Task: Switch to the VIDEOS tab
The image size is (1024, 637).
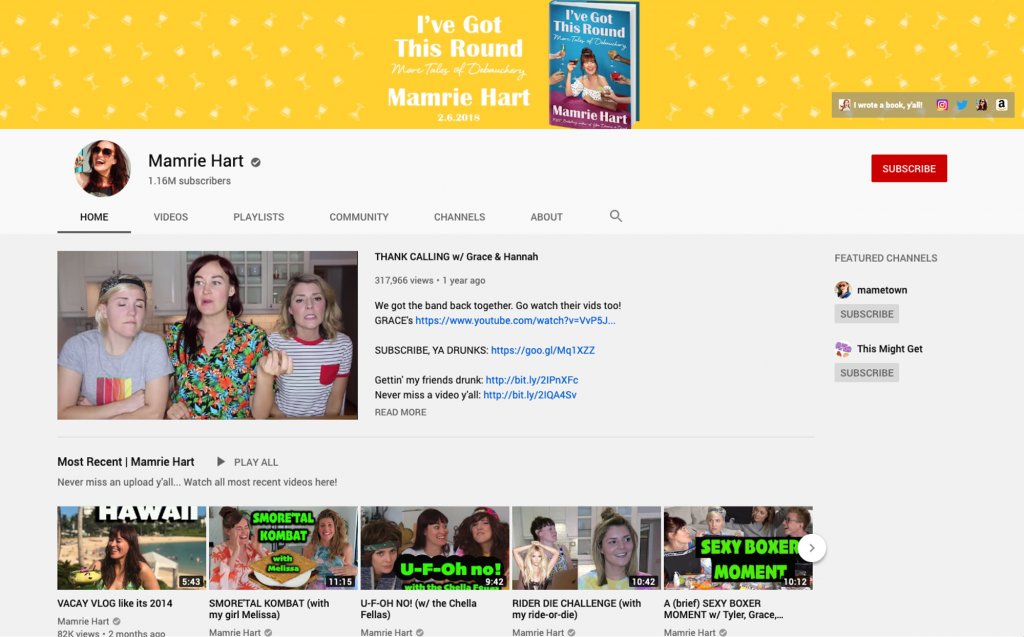Action: [170, 217]
